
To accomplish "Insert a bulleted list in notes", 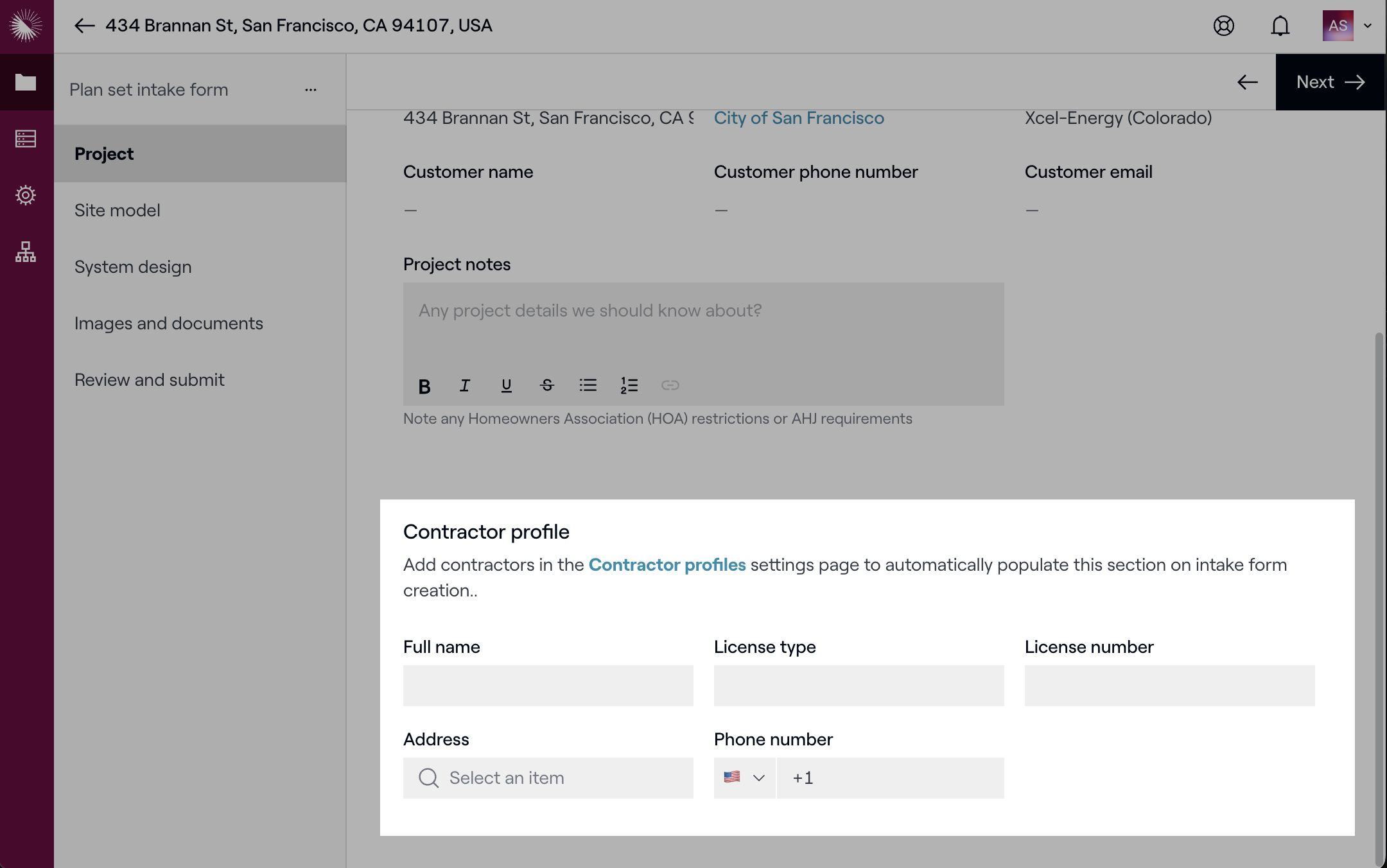I will coord(588,385).
